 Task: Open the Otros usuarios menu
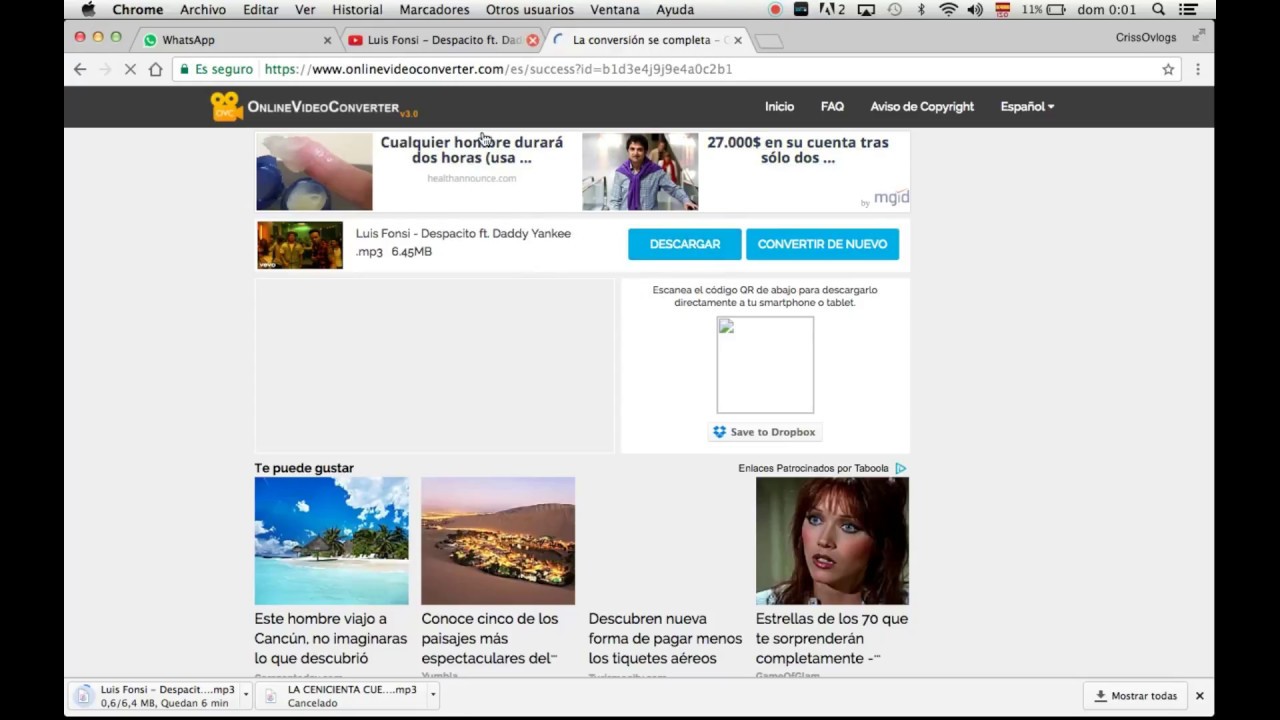pyautogui.click(x=530, y=9)
